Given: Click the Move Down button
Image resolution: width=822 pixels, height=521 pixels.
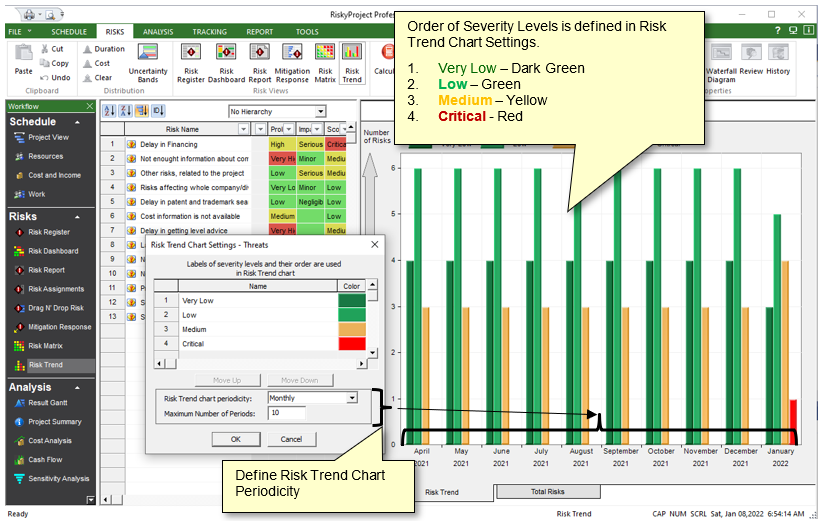Looking at the screenshot, I should click(299, 380).
